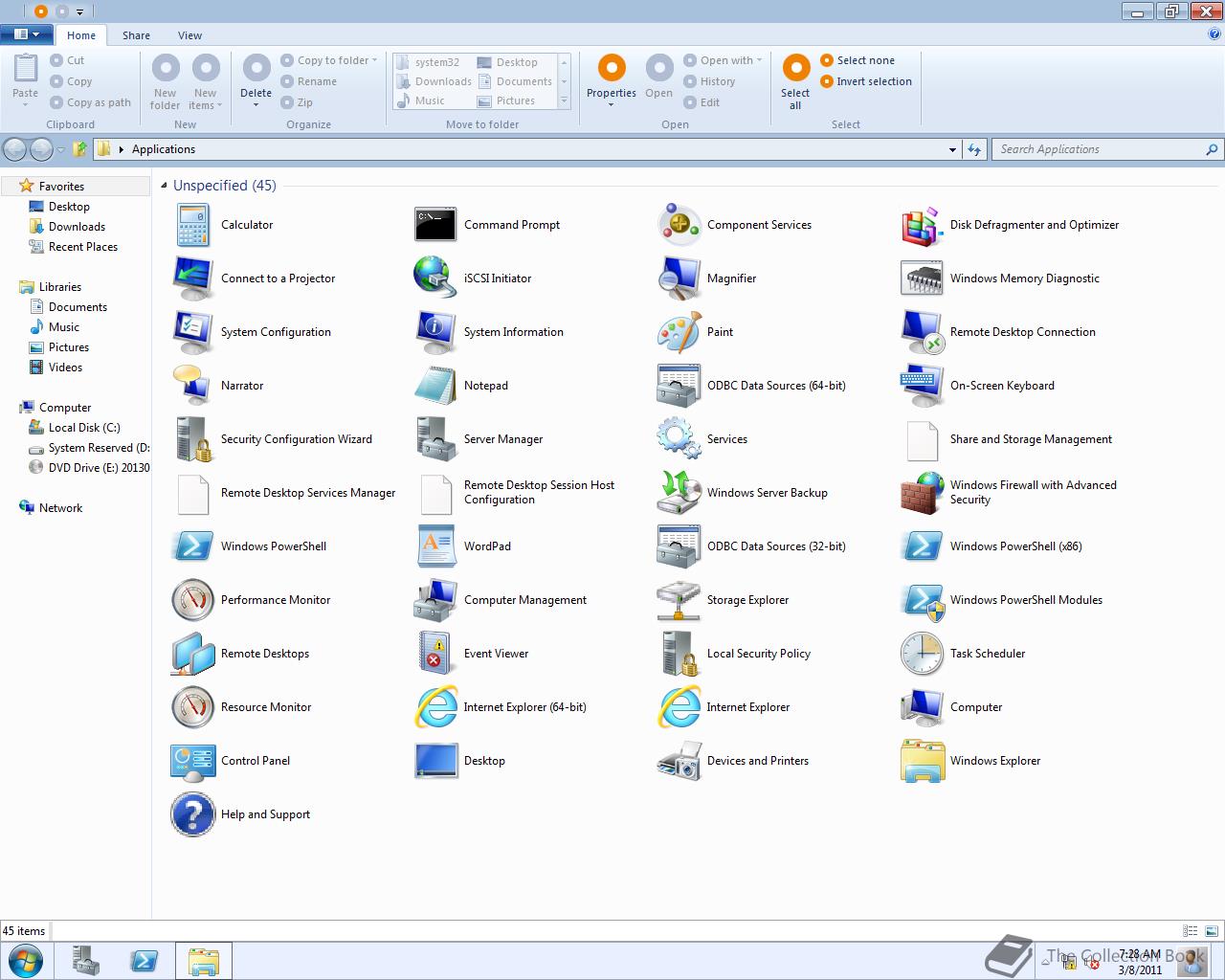Select Local Security Policy icon
Screen dimensions: 1225x980
click(x=679, y=654)
